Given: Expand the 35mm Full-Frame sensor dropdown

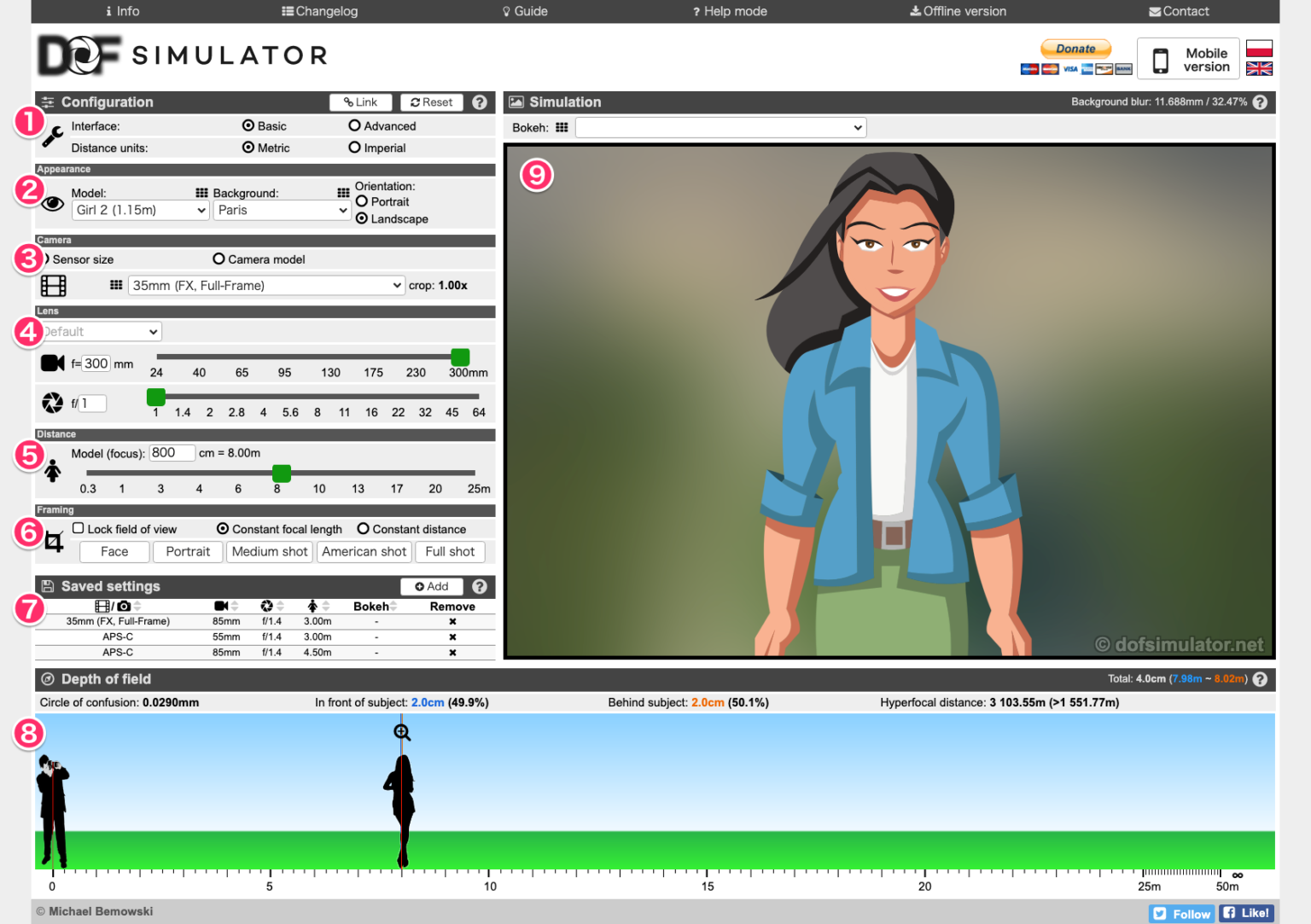Looking at the screenshot, I should [x=265, y=285].
